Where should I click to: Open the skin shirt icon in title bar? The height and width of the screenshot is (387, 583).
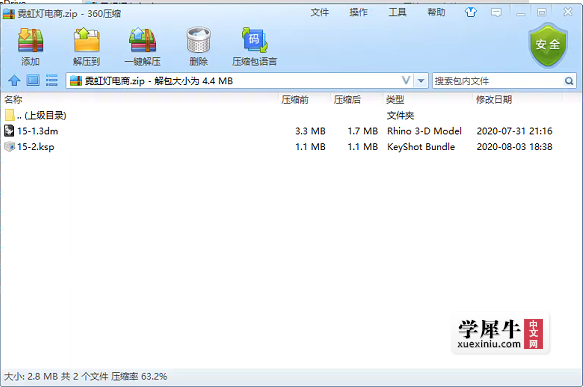point(471,12)
